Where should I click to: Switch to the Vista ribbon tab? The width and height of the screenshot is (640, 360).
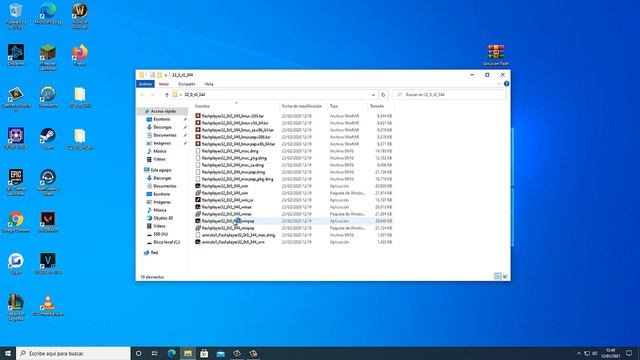pos(209,84)
